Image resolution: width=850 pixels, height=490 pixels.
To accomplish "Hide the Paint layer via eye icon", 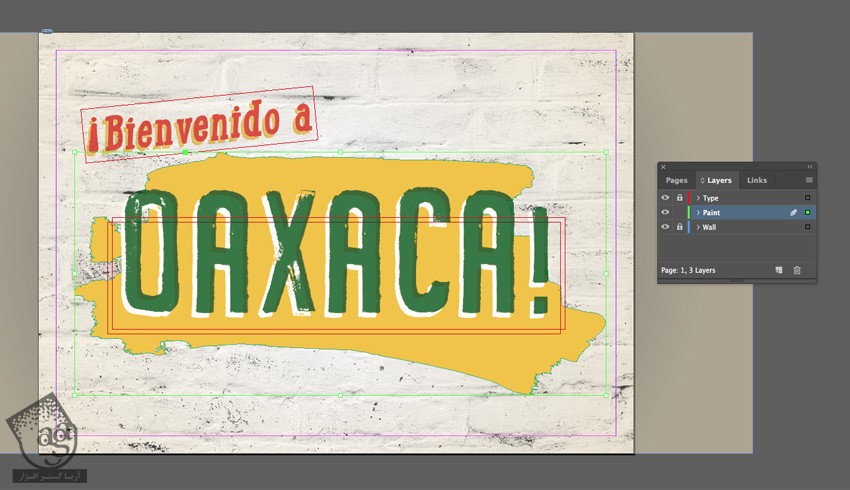I will (665, 213).
